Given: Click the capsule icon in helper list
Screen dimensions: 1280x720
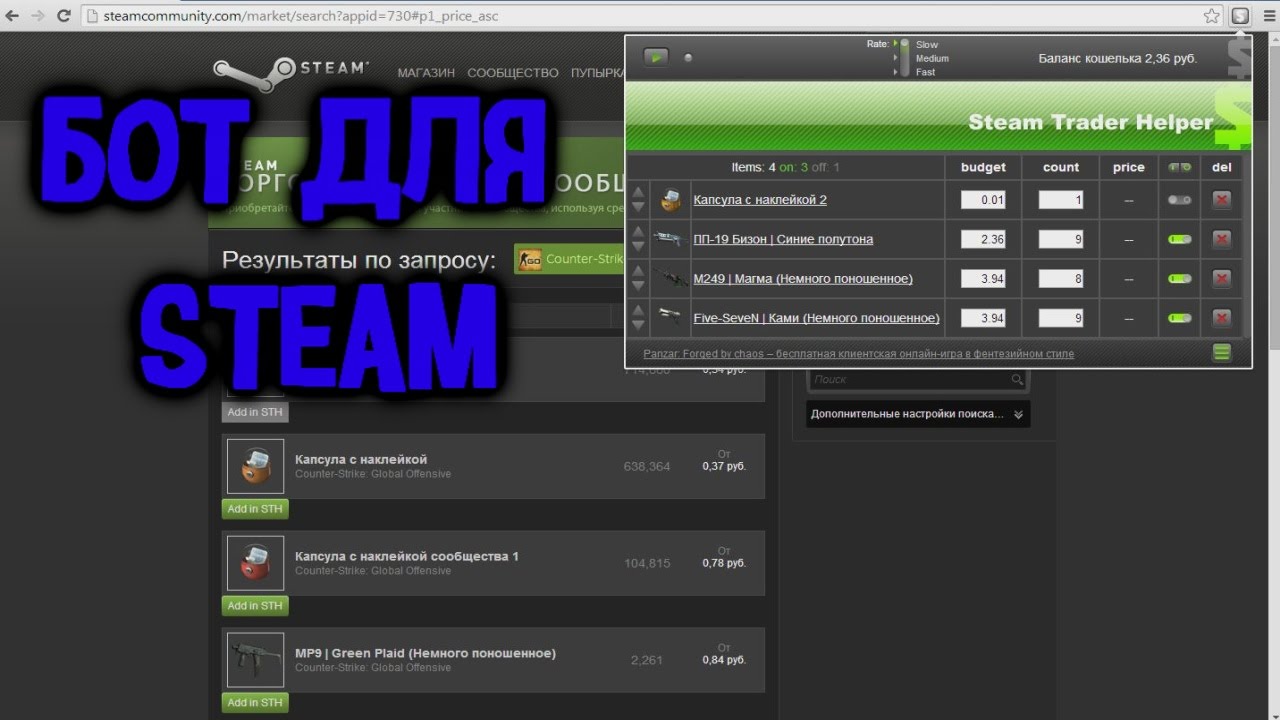Looking at the screenshot, I should pos(669,200).
